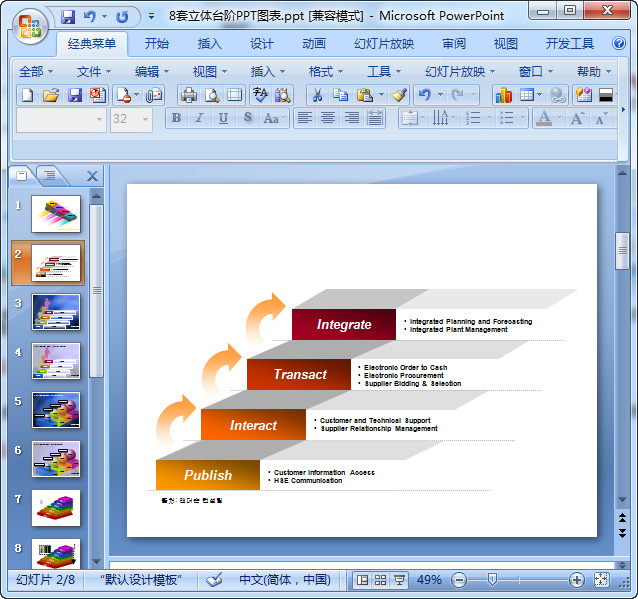This screenshot has width=638, height=599.
Task: Open file with the folder icon
Action: pos(51,95)
